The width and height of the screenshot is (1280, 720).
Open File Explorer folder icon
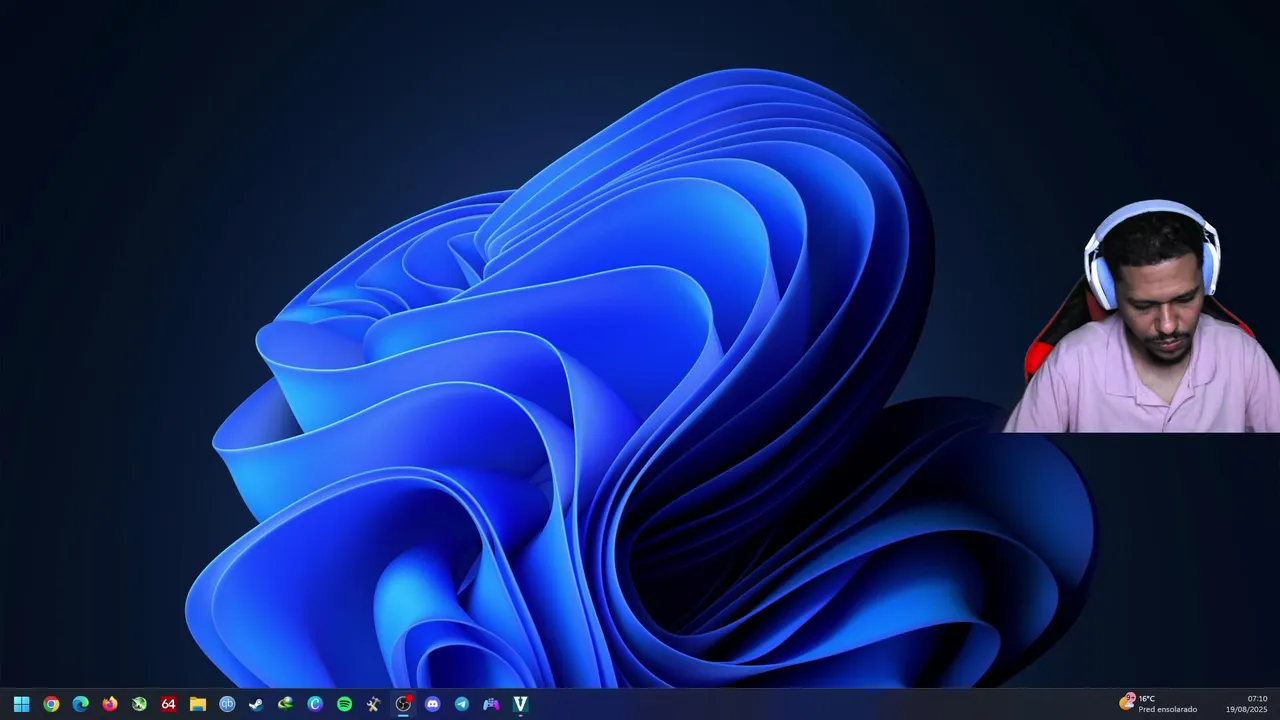[198, 704]
